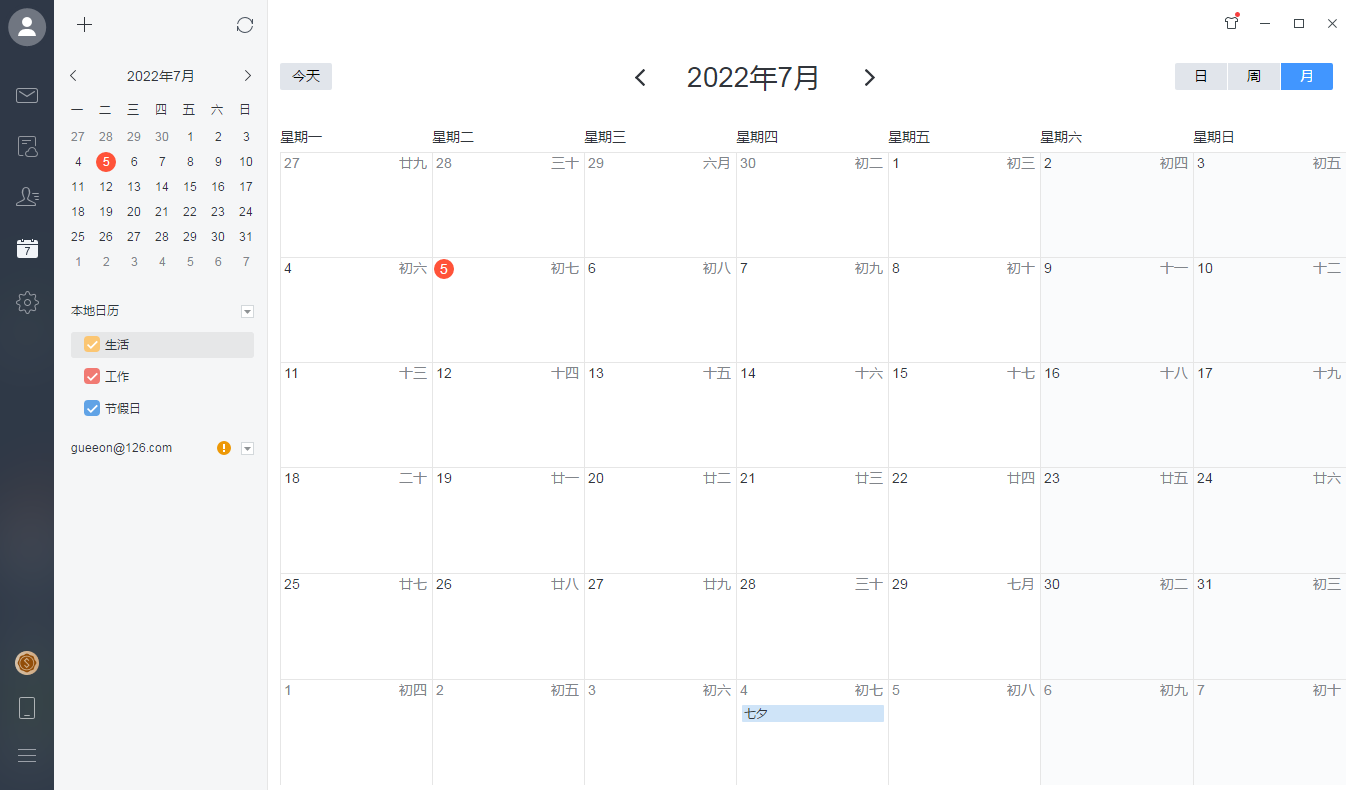This screenshot has width=1350, height=790.
Task: Switch to 周 week view tab
Action: point(1253,77)
